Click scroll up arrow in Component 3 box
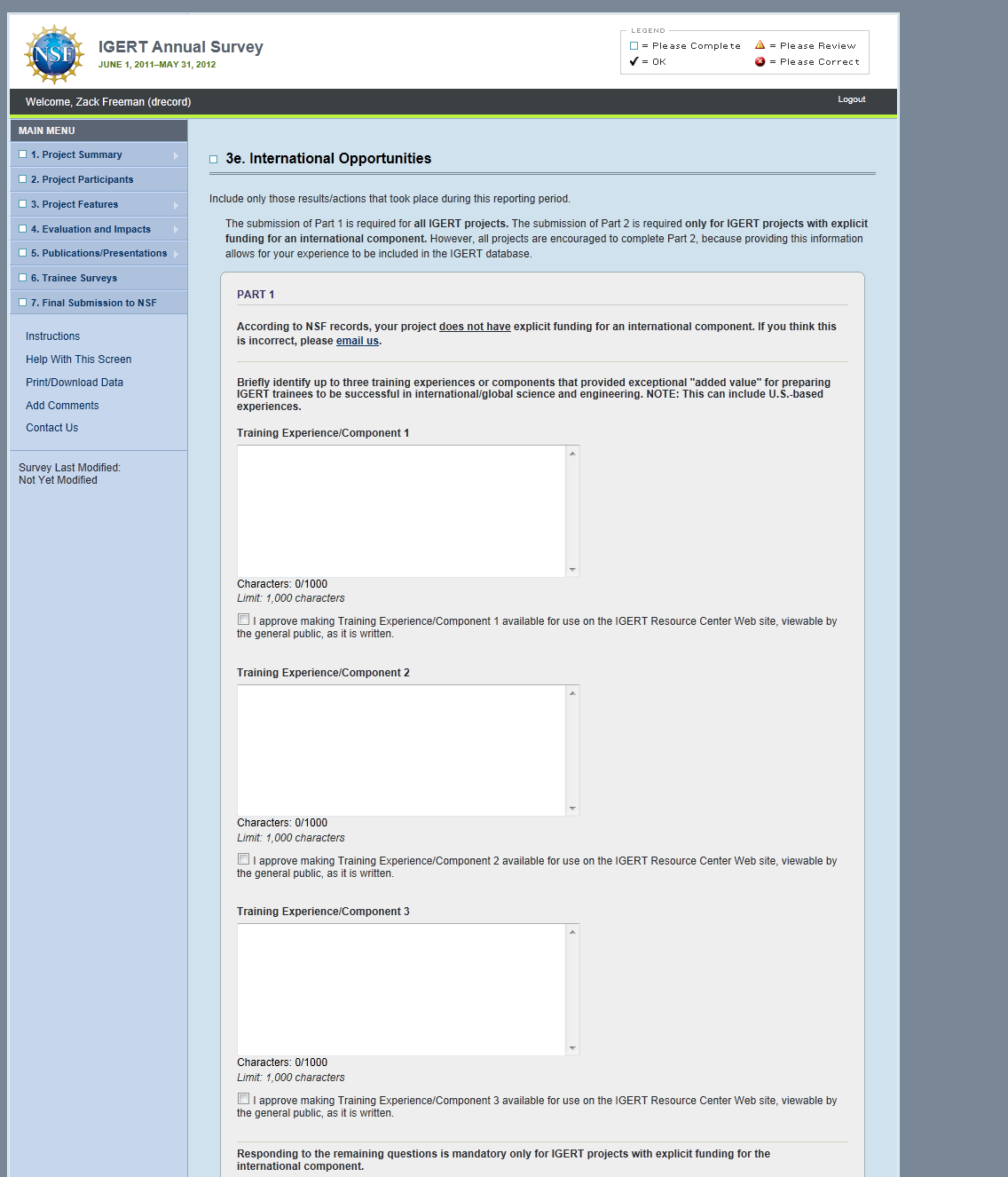 572,932
